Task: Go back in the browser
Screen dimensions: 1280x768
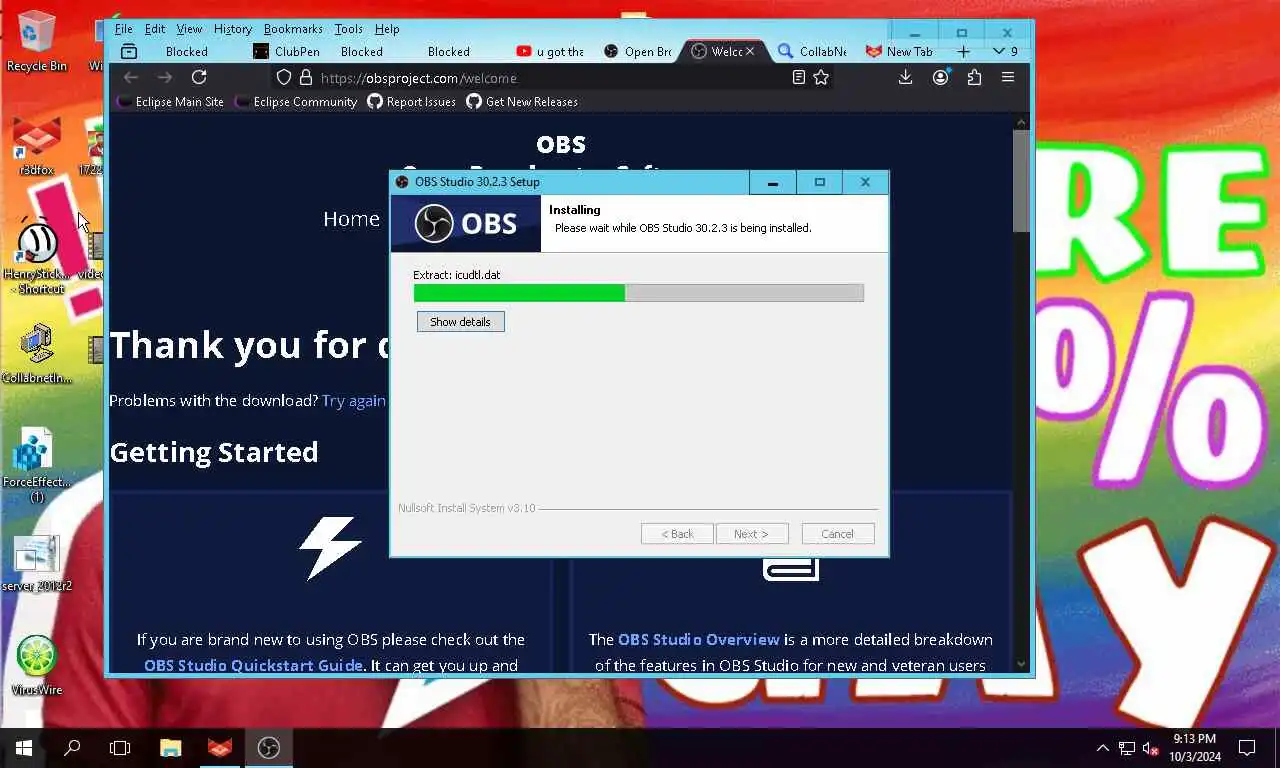Action: point(130,77)
